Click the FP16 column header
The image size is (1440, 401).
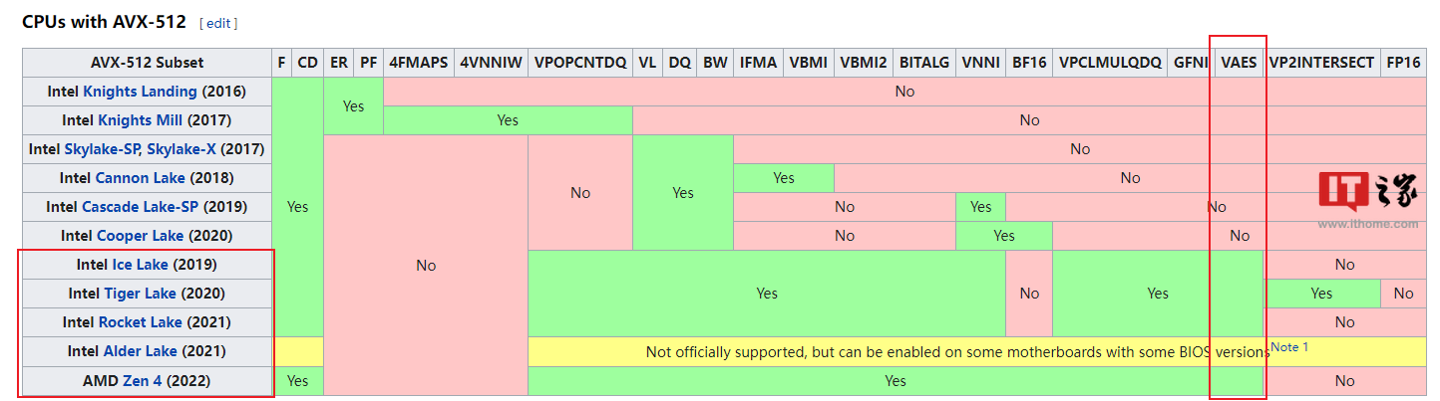click(x=1404, y=62)
